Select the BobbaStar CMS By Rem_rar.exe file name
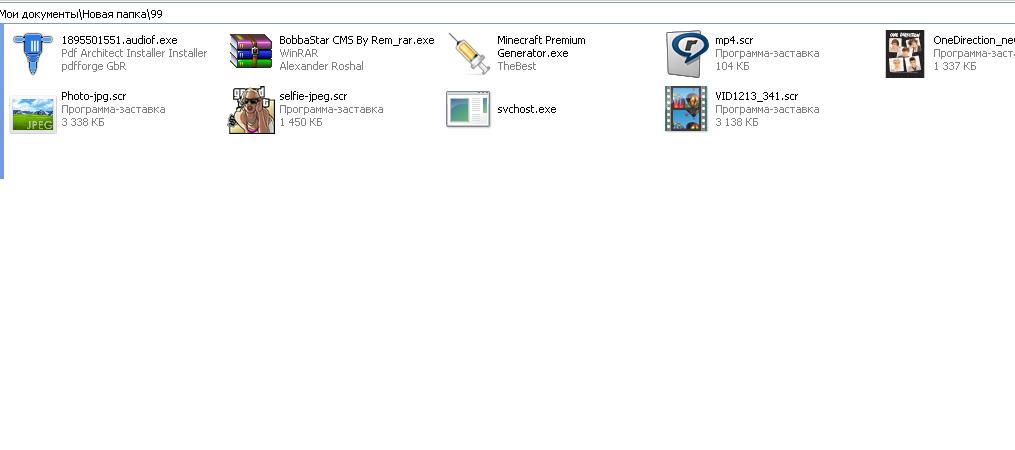The image size is (1015, 450). 356,40
